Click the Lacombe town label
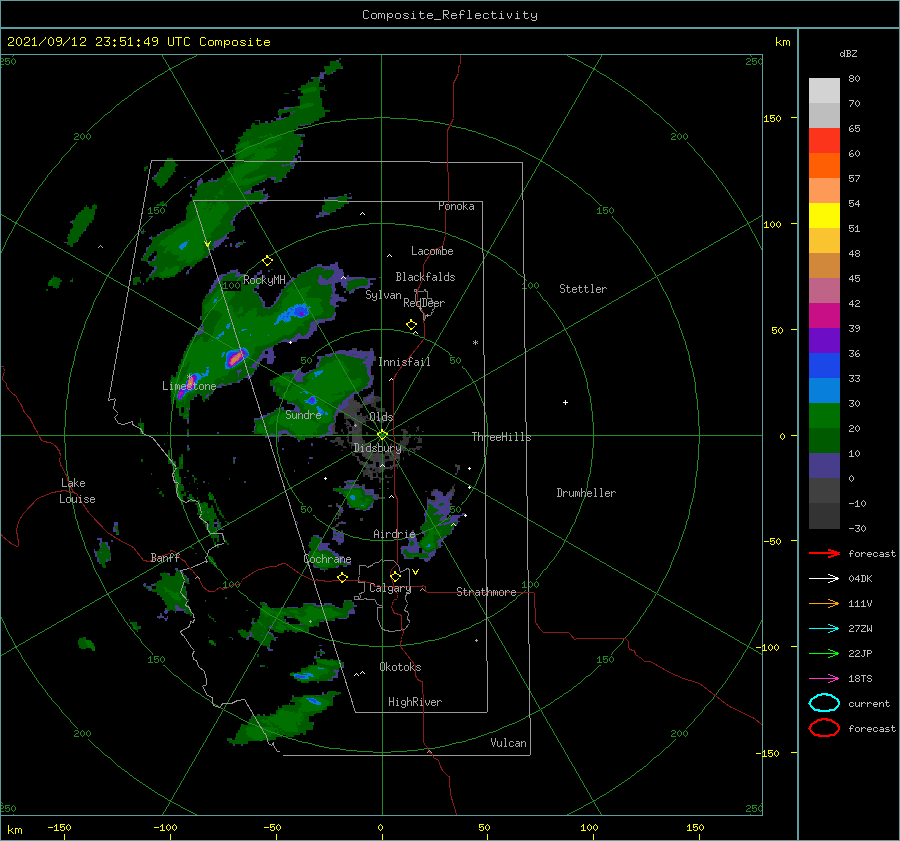This screenshot has height=841, width=900. click(432, 251)
